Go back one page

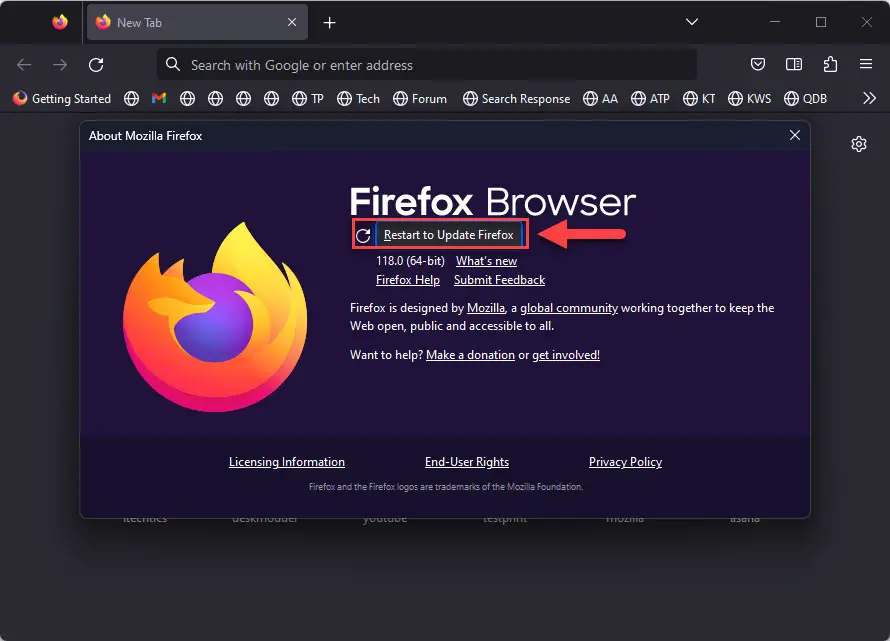(x=24, y=65)
